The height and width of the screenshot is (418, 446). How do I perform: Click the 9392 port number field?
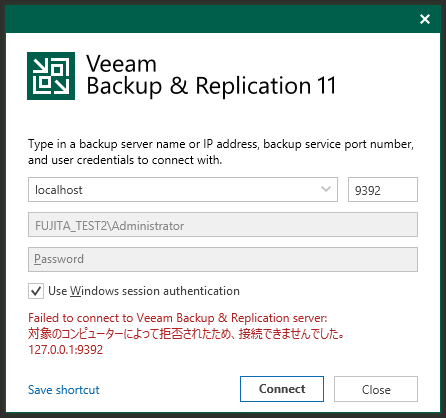pyautogui.click(x=383, y=190)
